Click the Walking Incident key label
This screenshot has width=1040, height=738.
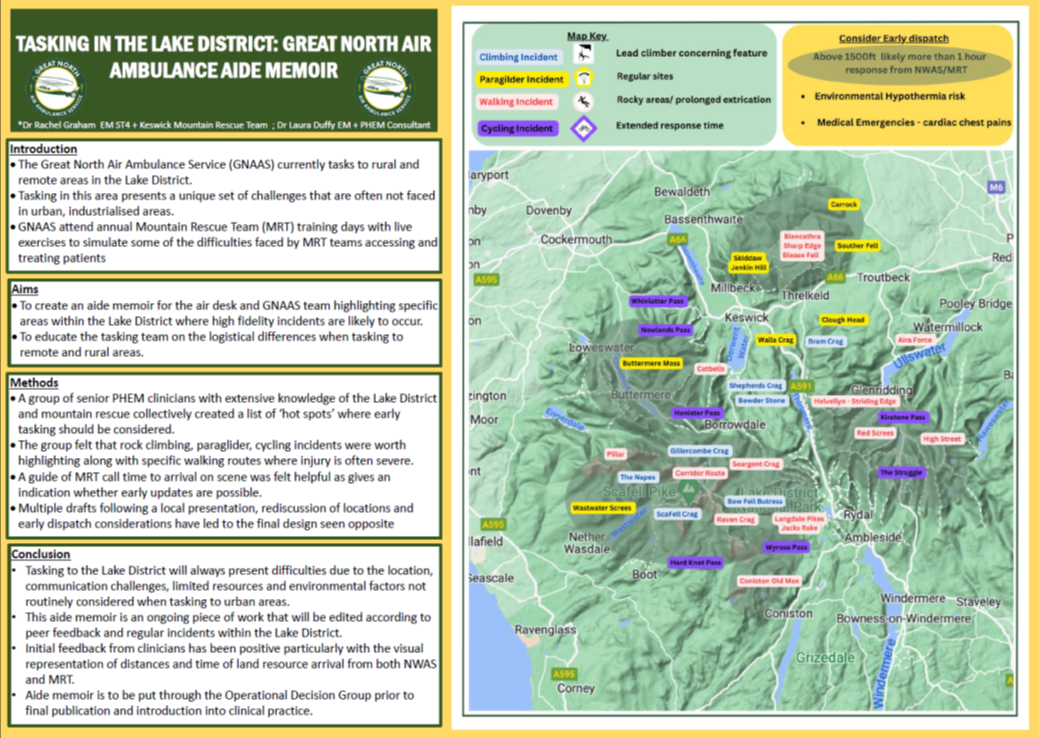point(516,102)
